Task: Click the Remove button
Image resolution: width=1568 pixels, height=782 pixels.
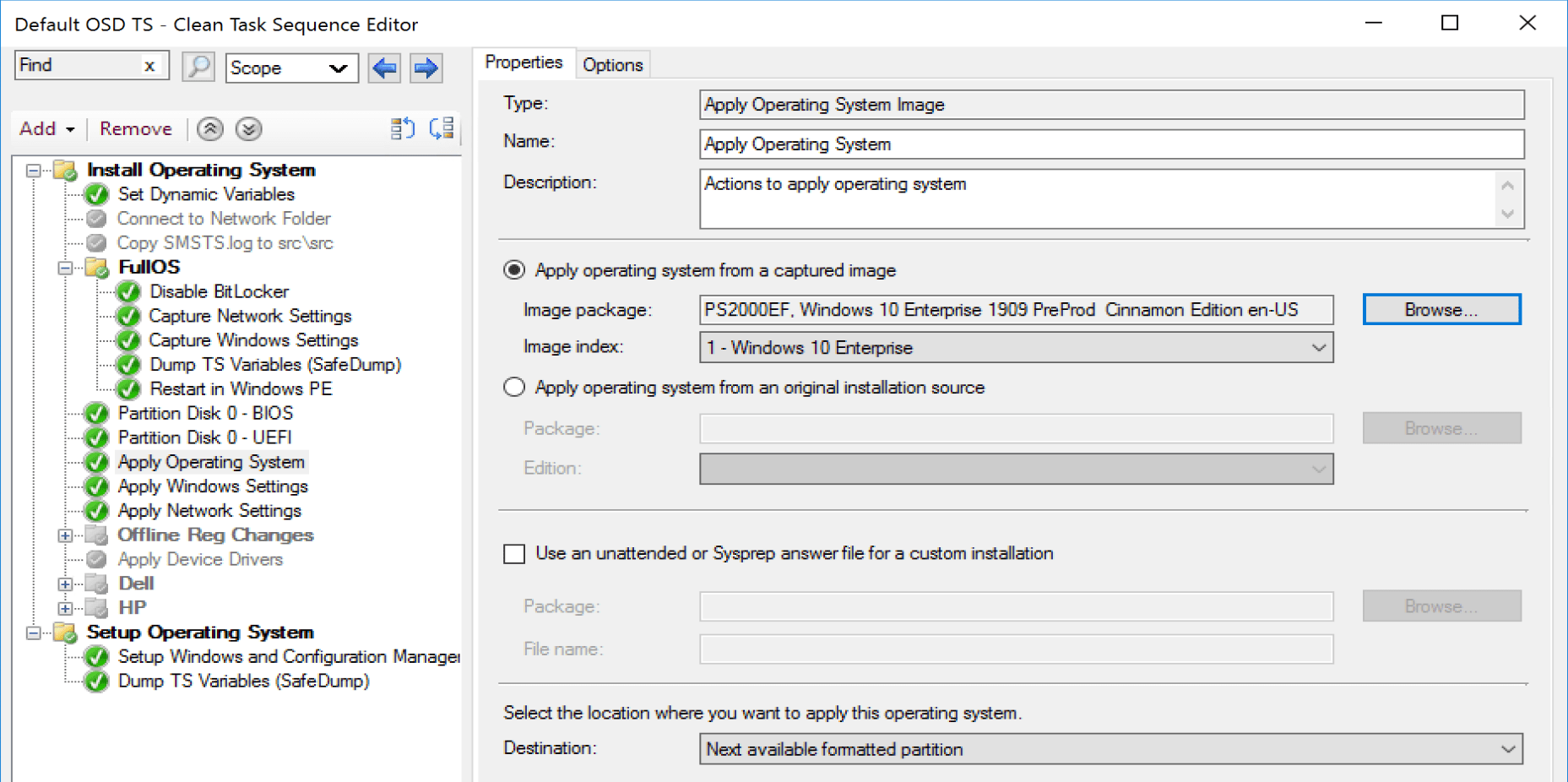Action: 135,128
